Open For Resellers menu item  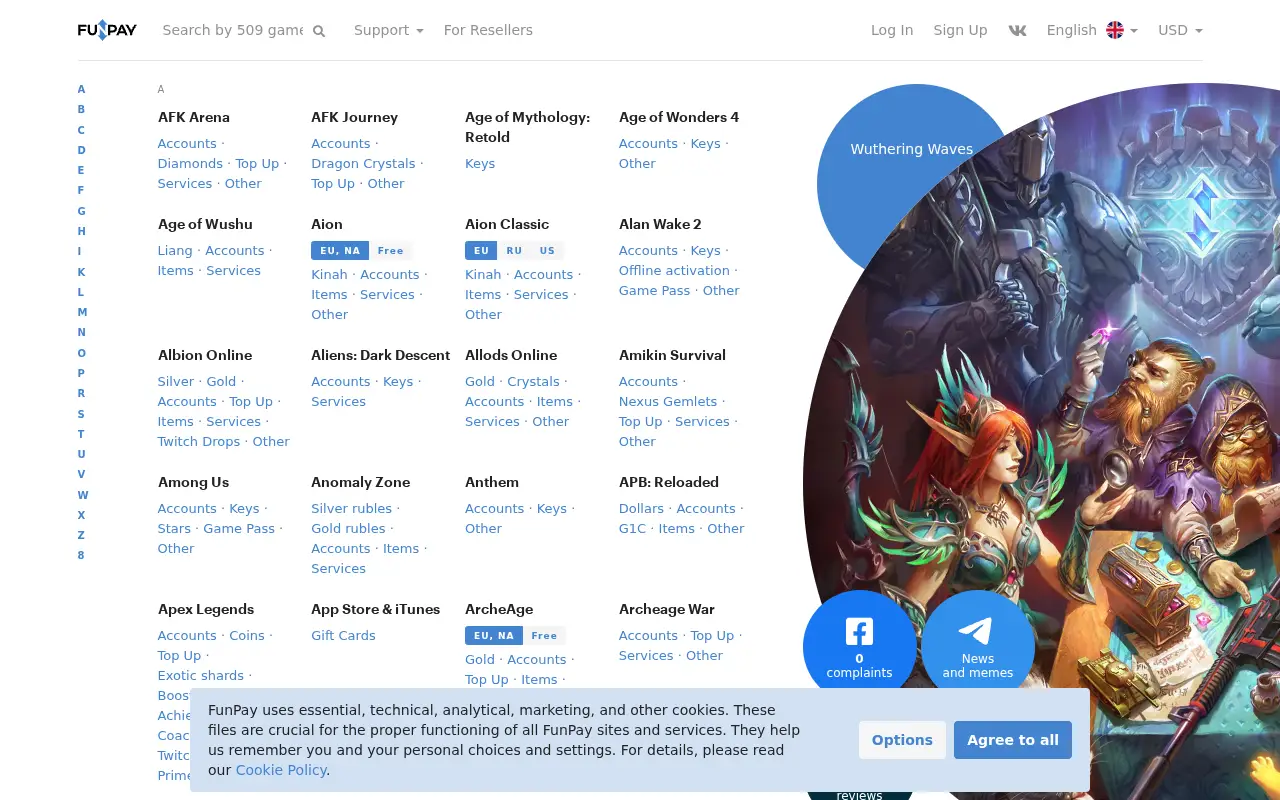click(488, 30)
